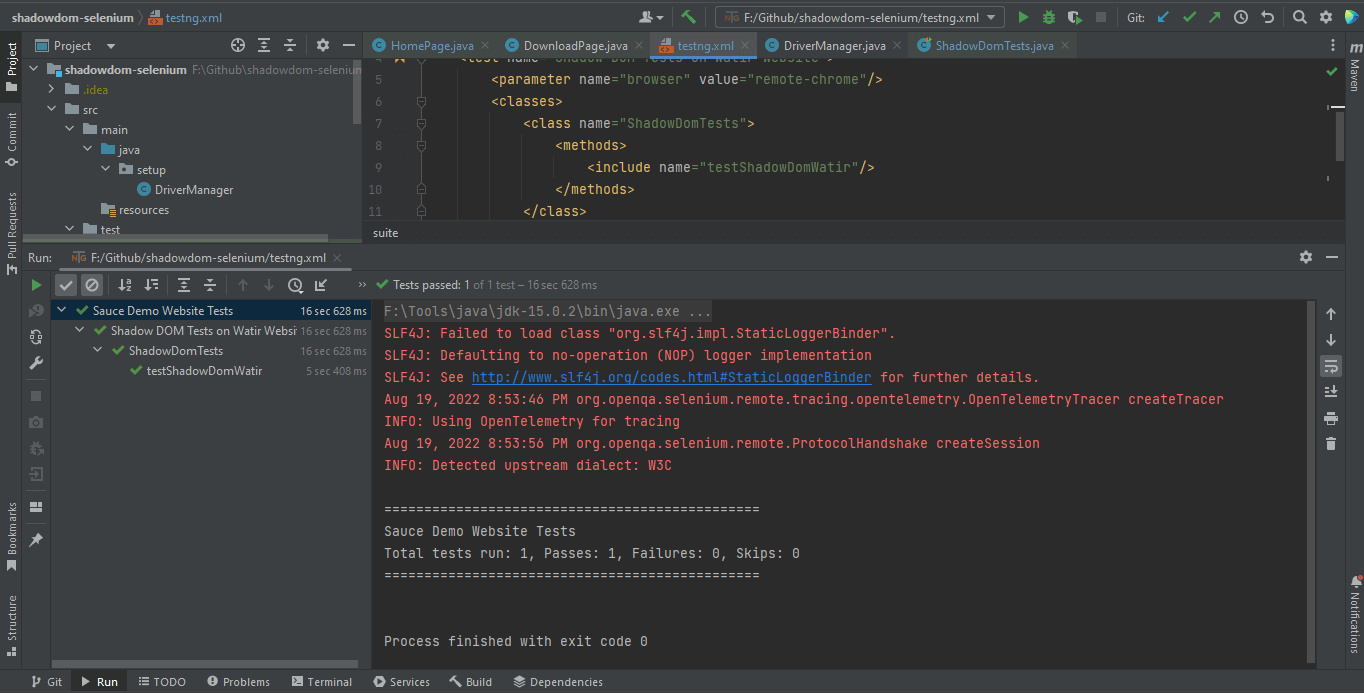Clear console output with trash icon
1364x693 pixels.
coord(1331,444)
